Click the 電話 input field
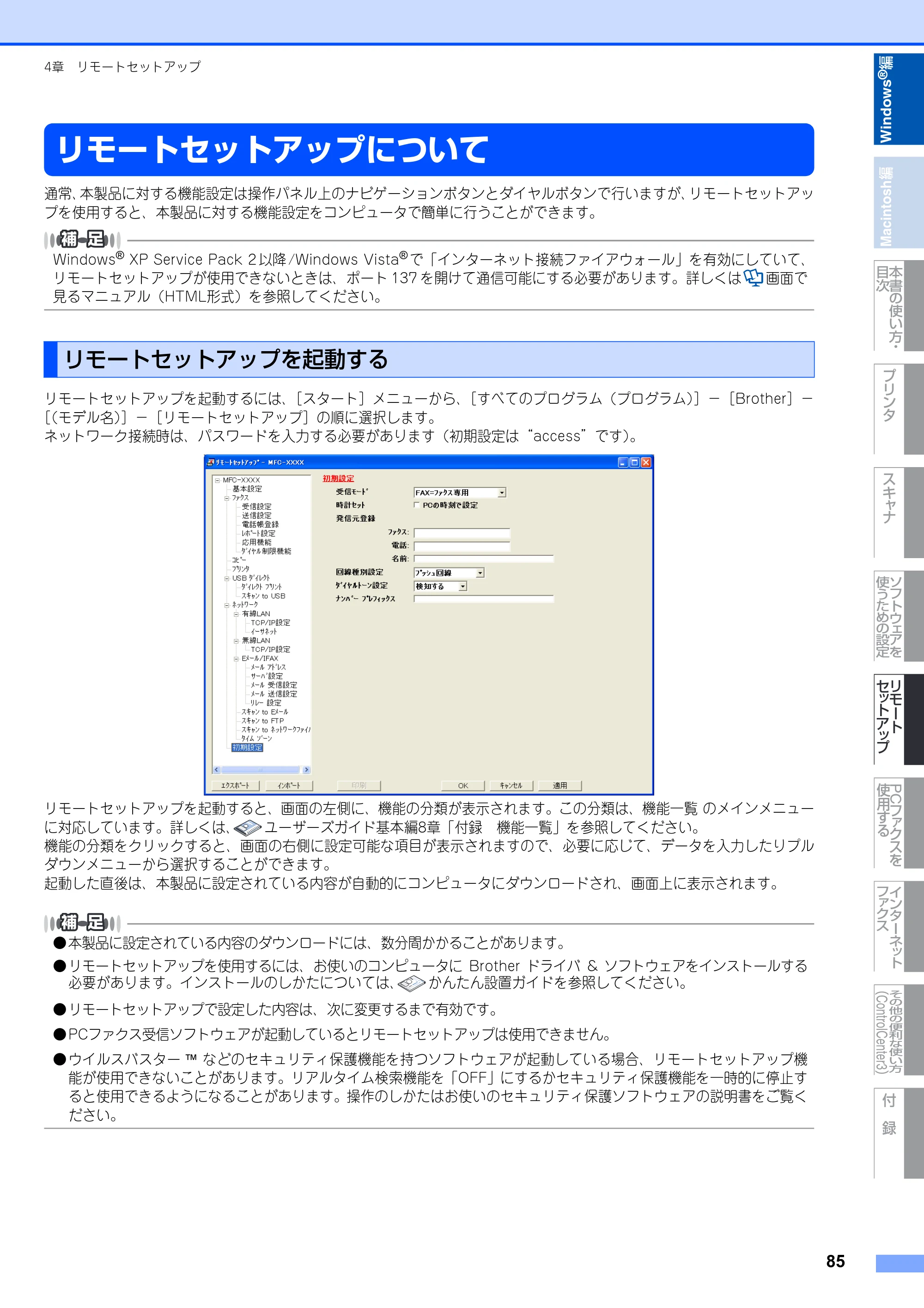 [x=462, y=546]
